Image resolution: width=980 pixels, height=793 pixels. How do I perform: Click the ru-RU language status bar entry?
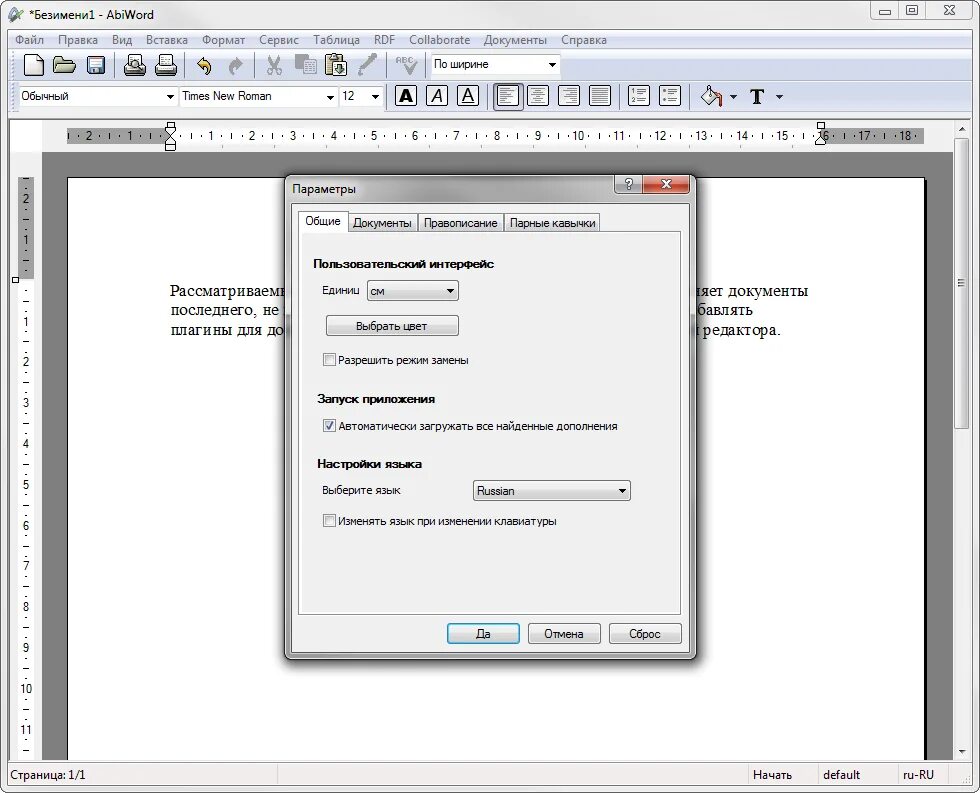pyautogui.click(x=918, y=775)
